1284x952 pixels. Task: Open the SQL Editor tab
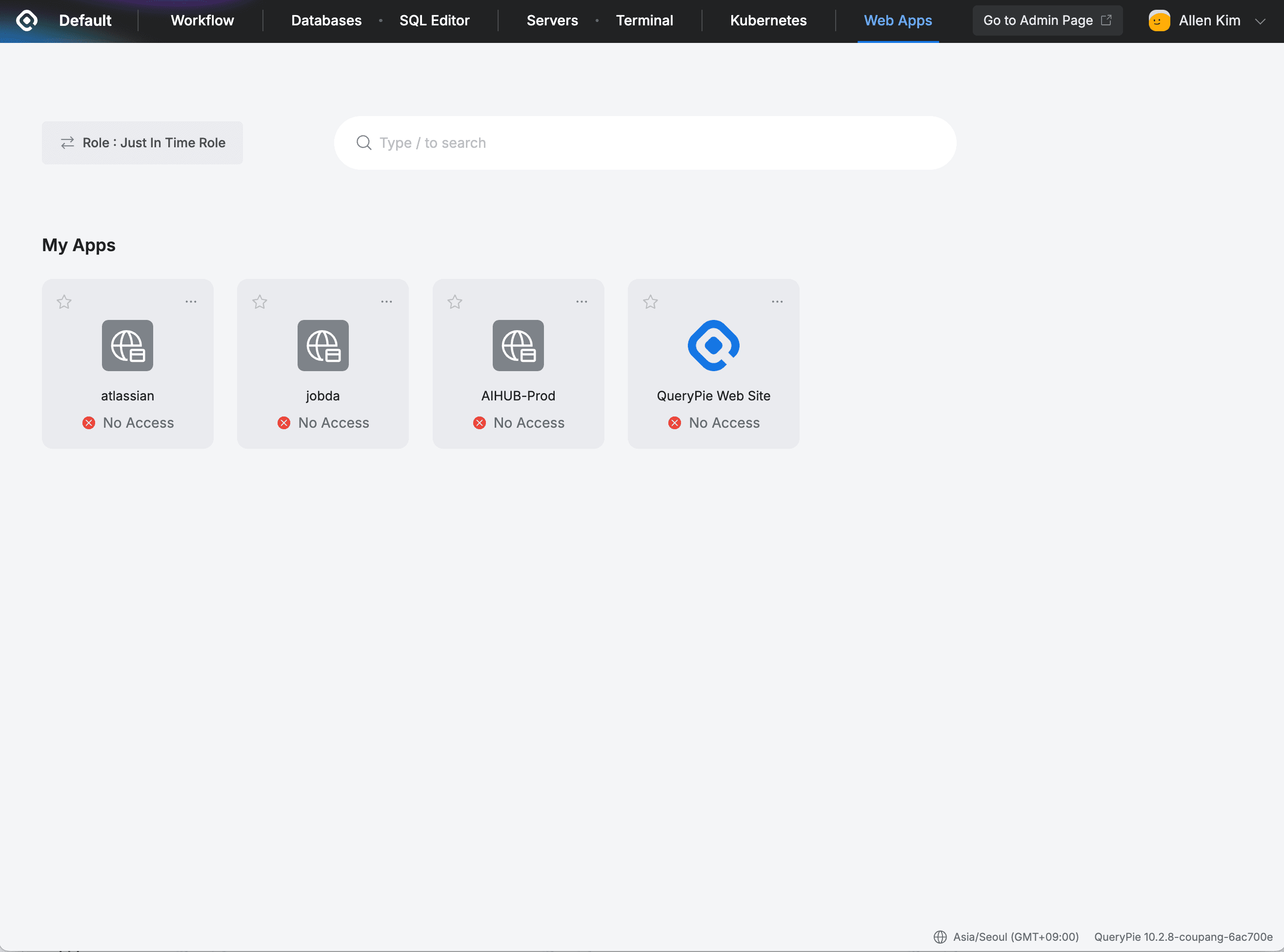pyautogui.click(x=434, y=21)
